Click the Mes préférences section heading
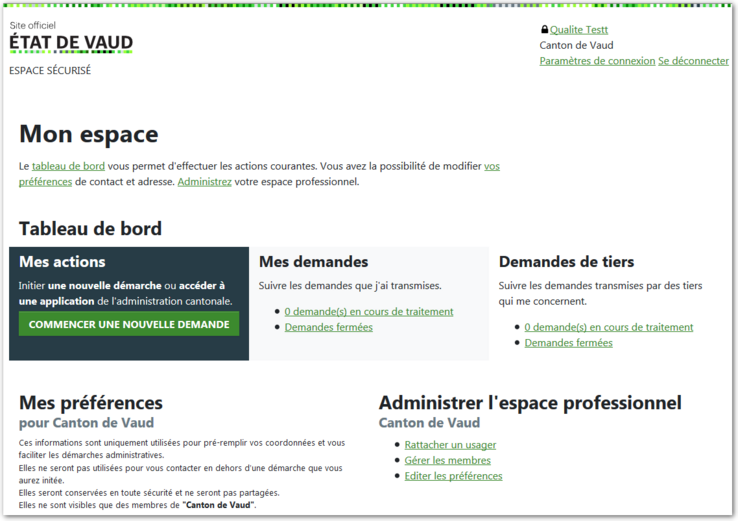Screen dimensions: 738x521 pos(90,403)
